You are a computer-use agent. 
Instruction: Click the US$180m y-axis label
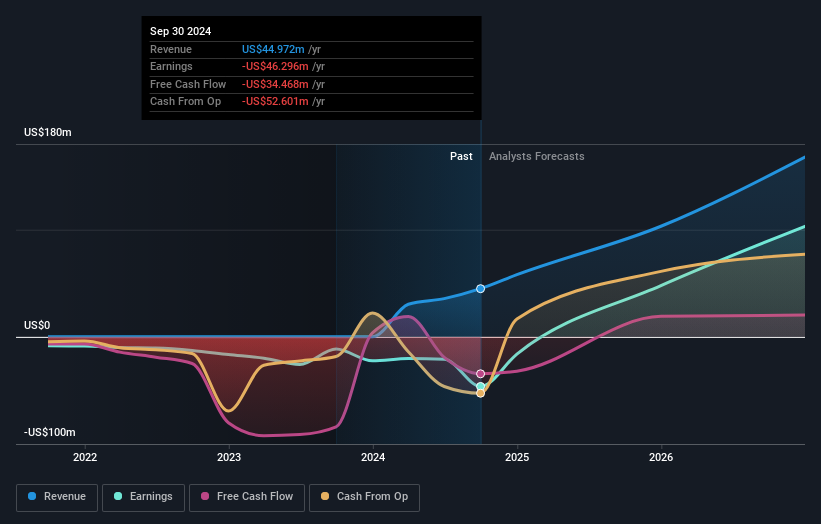click(48, 132)
